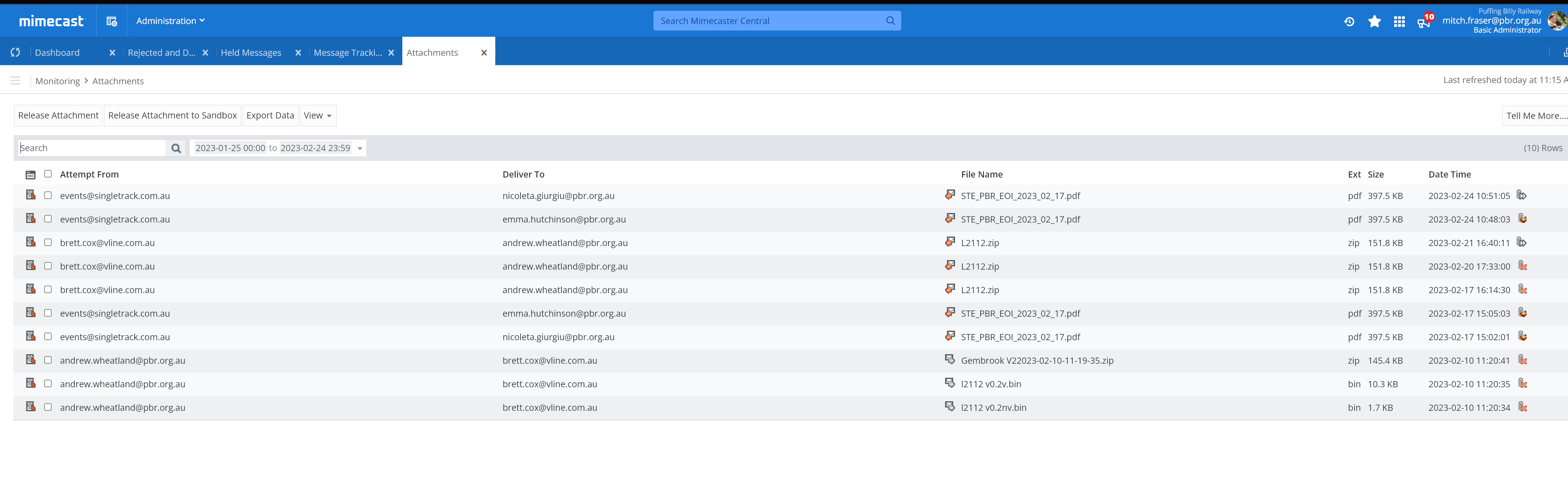Sort by the File Name column header
The height and width of the screenshot is (488, 1568).
(981, 175)
